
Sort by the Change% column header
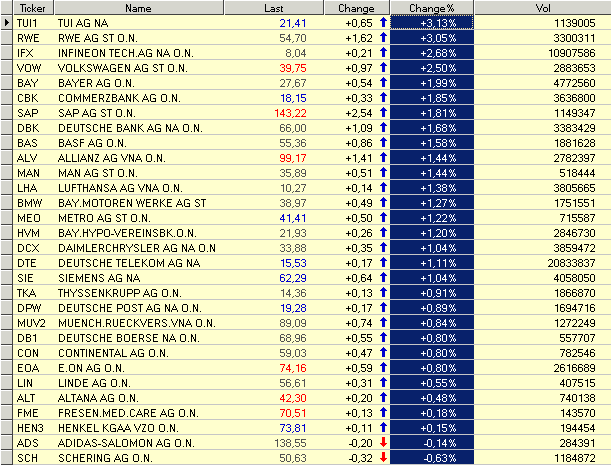(x=432, y=8)
